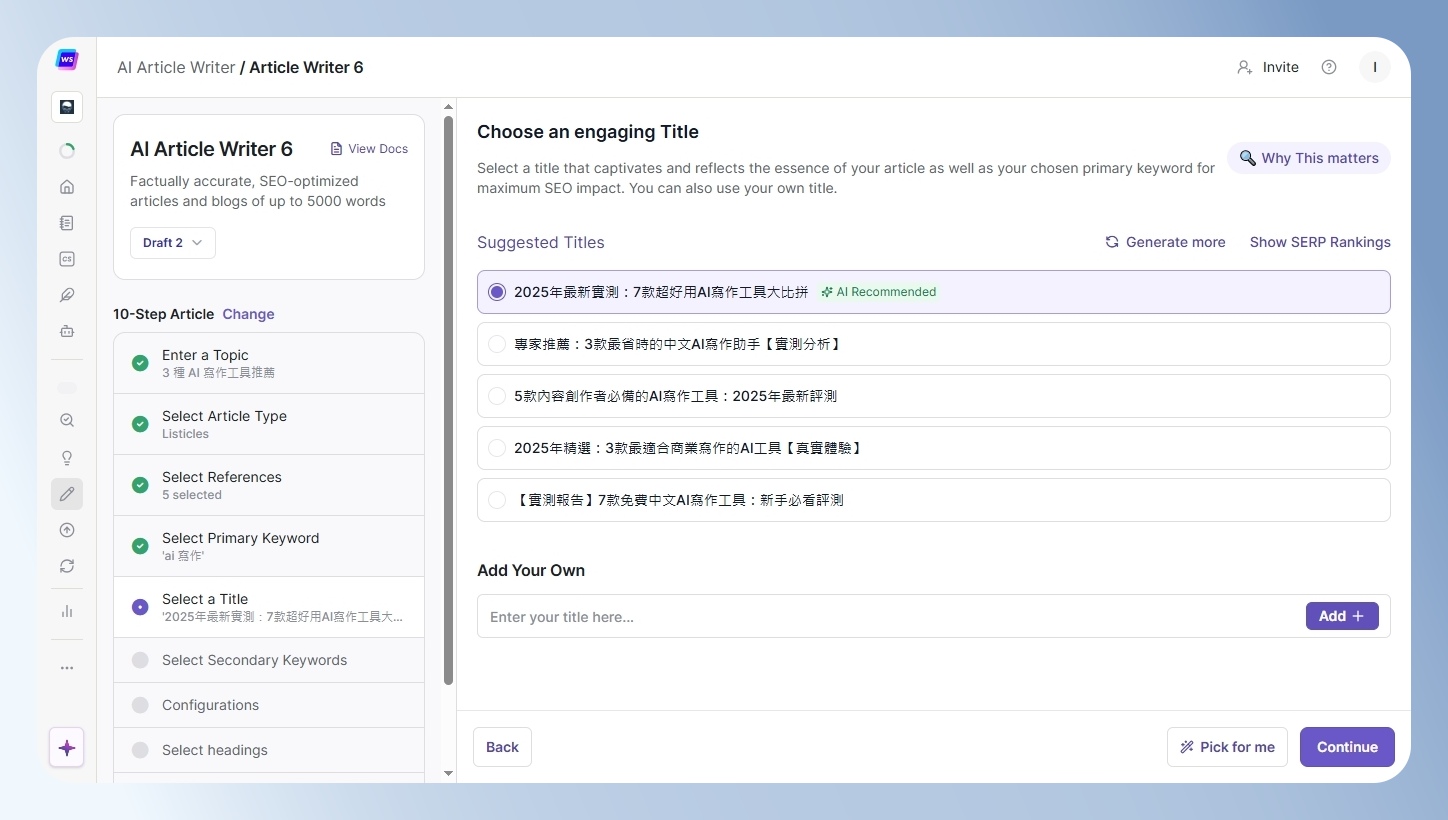Click the Writesonic WS logo
This screenshot has height=820, width=1448.
click(x=67, y=60)
